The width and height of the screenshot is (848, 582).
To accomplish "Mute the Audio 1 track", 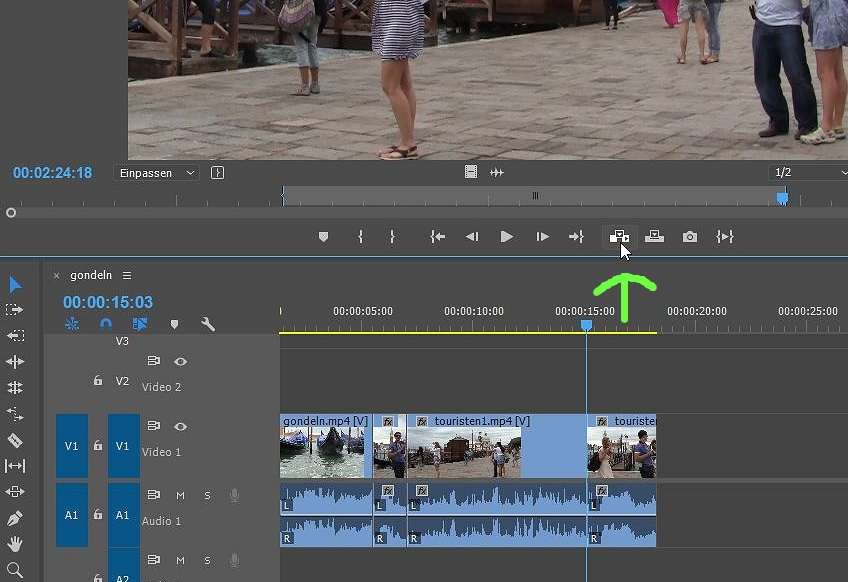I will (x=181, y=494).
